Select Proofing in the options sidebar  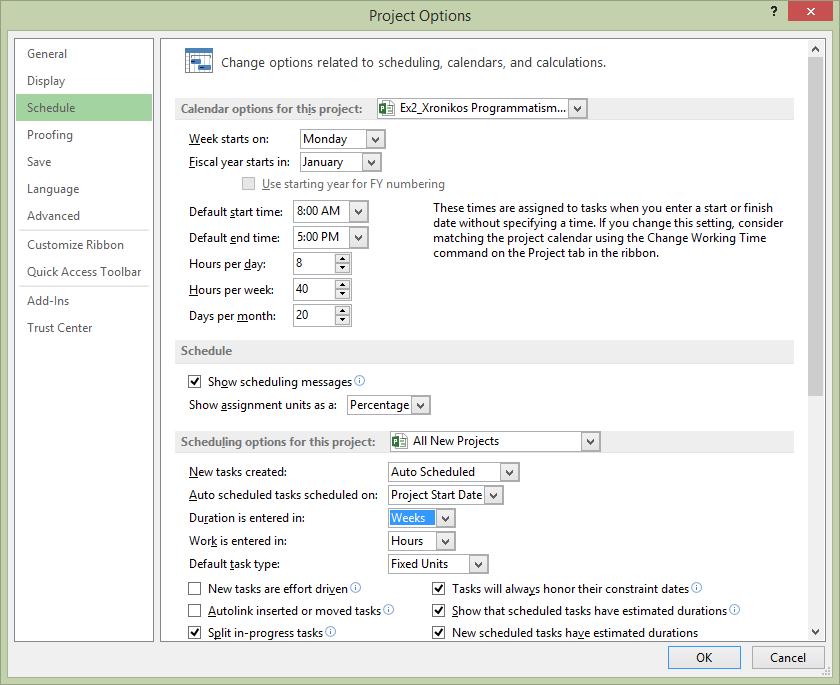pos(84,135)
